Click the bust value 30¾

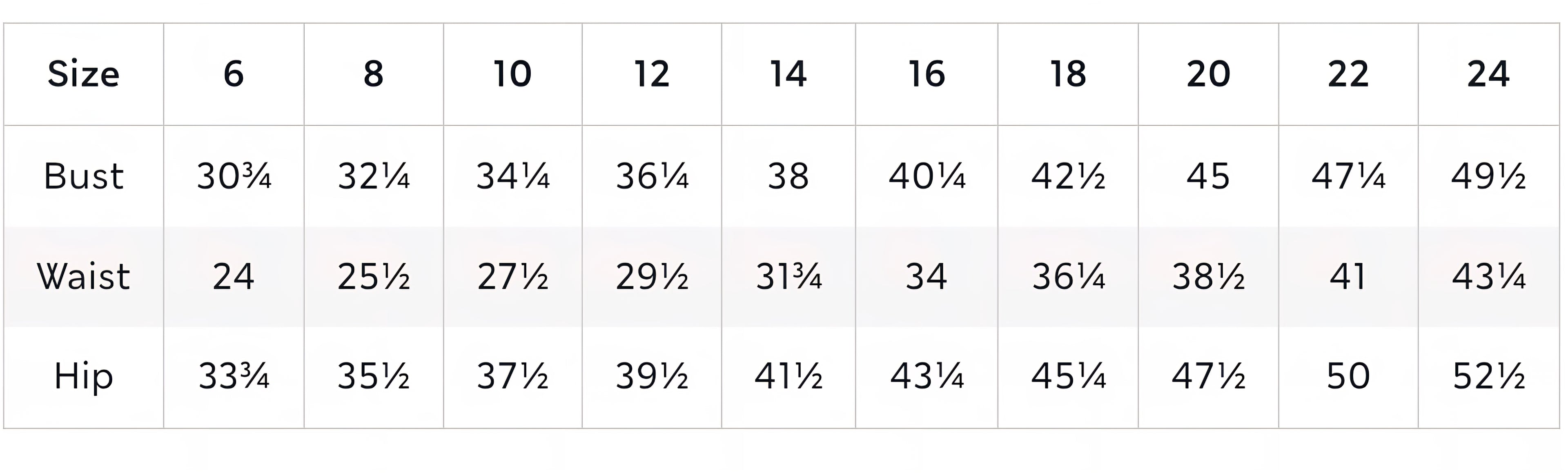(x=234, y=177)
